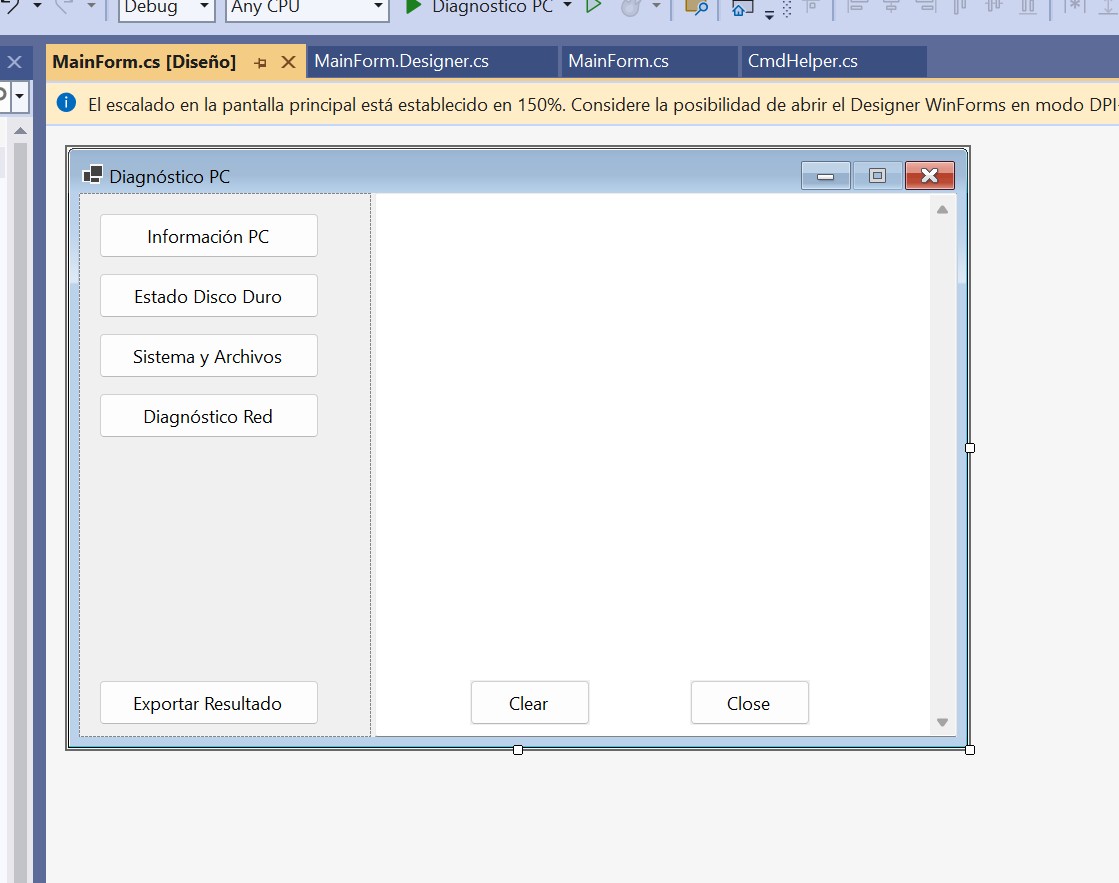Click the textbox scrollbar down arrow
Screen dimensions: 1119x883
point(941,722)
